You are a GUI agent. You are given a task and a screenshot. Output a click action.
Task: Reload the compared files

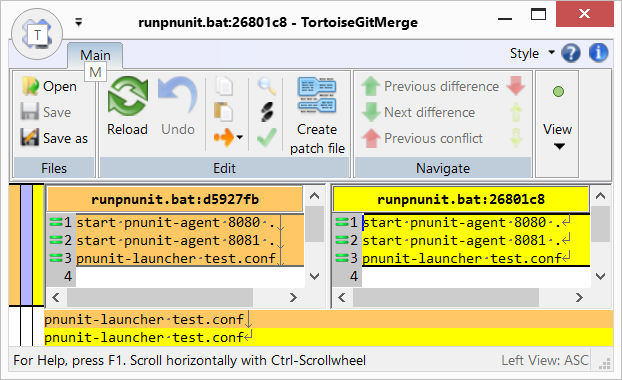click(x=127, y=107)
